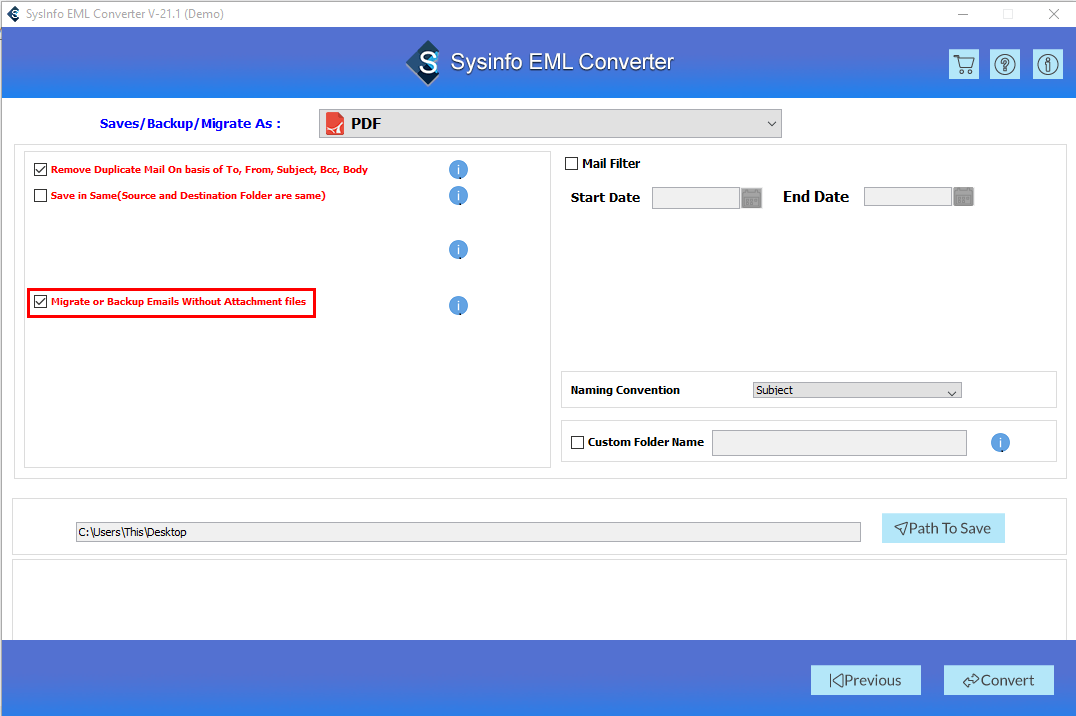1076x716 pixels.
Task: Close the EML Converter window
Action: 1054,14
